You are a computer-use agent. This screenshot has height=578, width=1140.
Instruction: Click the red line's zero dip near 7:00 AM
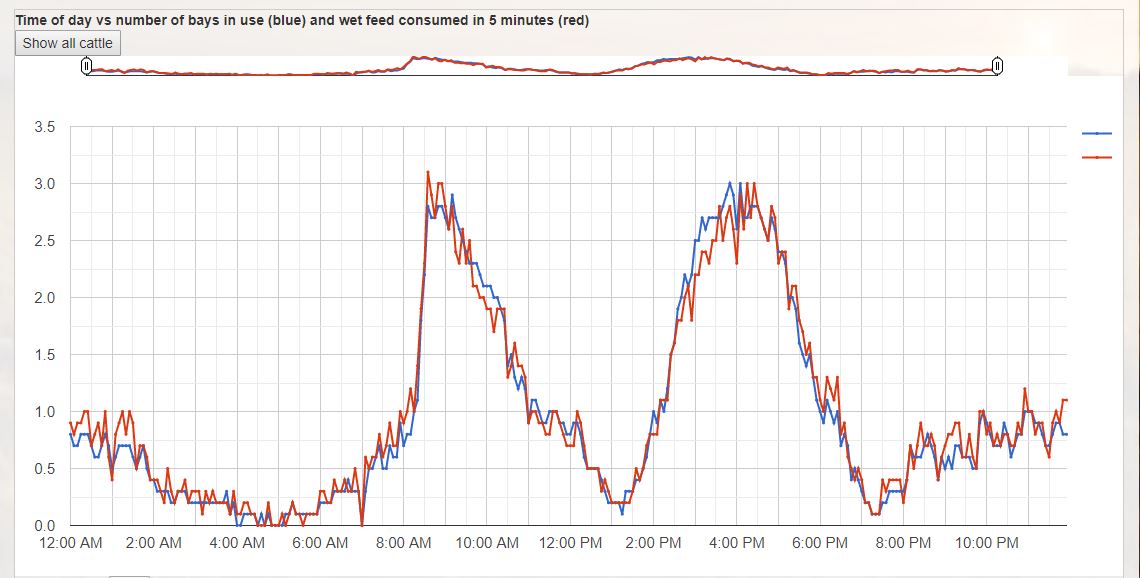(361, 525)
